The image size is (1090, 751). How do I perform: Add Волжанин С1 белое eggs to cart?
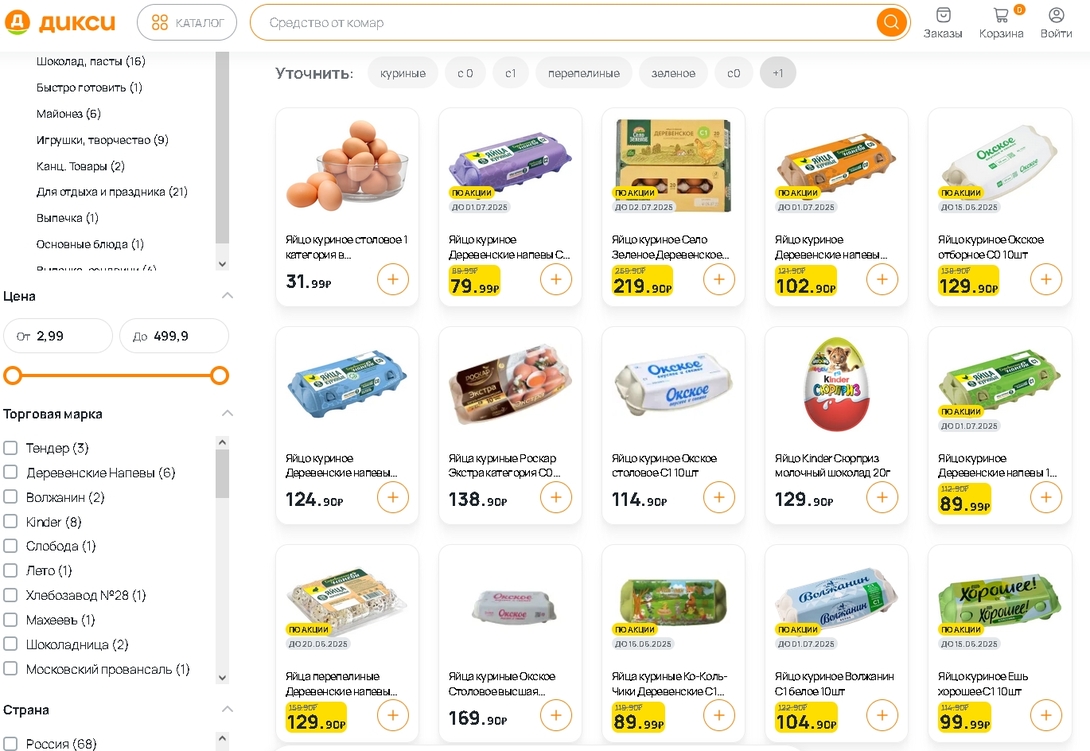(x=881, y=715)
